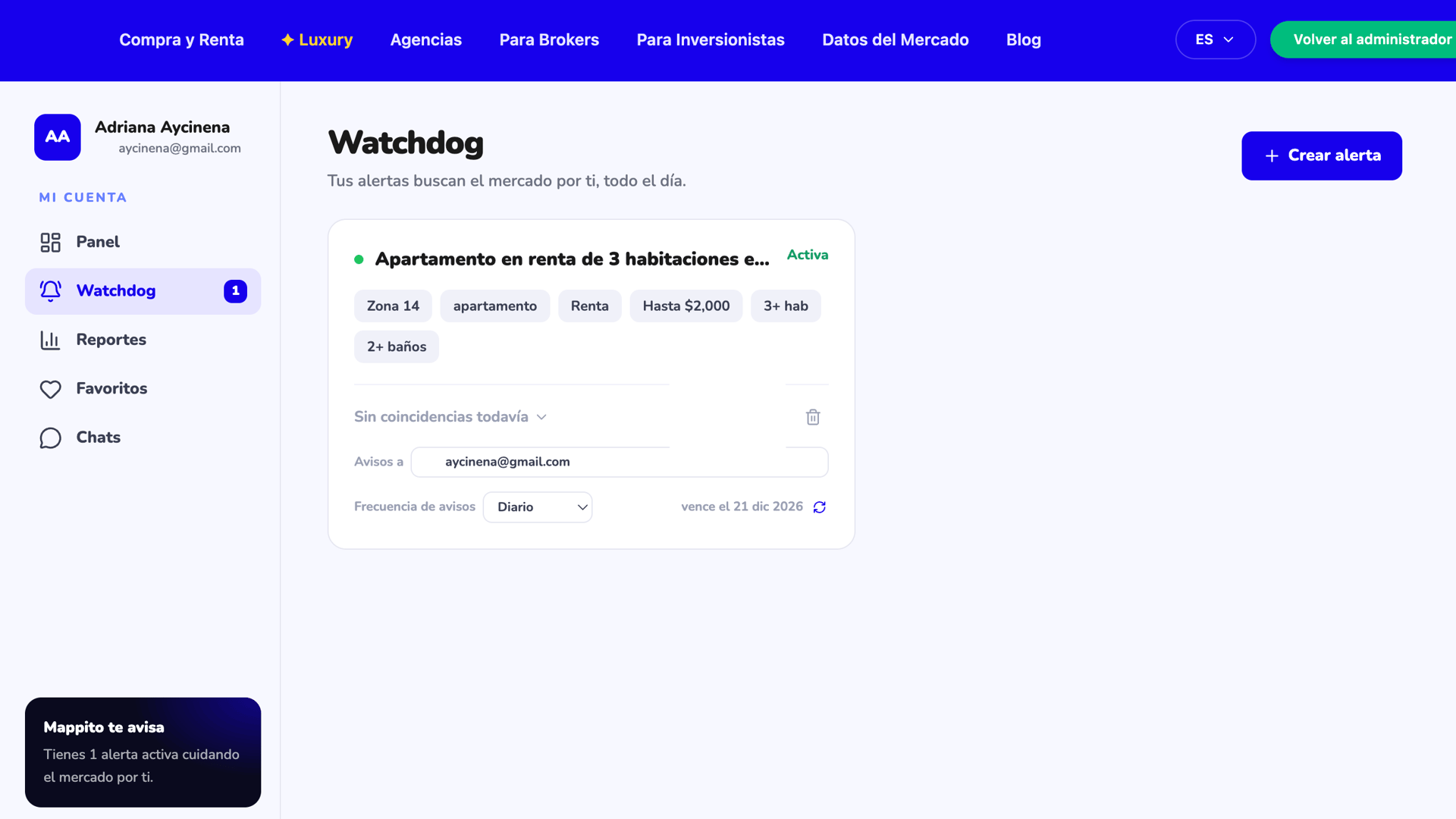Click the 3+ hab filter tag
Image resolution: width=1456 pixels, height=819 pixels.
click(786, 306)
